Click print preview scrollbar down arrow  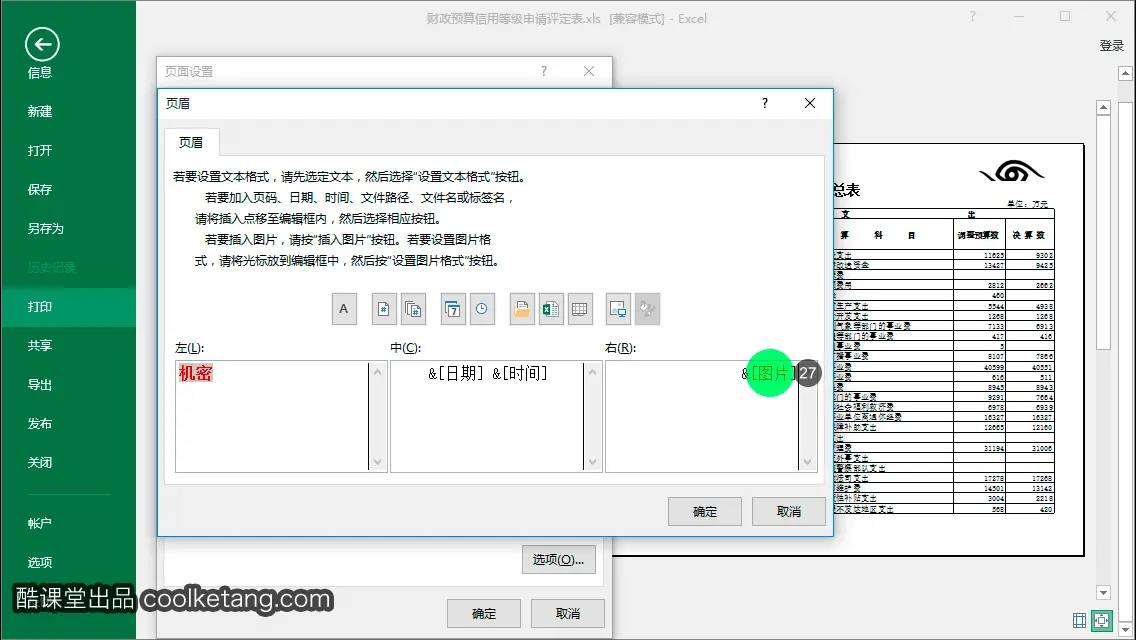click(x=1103, y=593)
